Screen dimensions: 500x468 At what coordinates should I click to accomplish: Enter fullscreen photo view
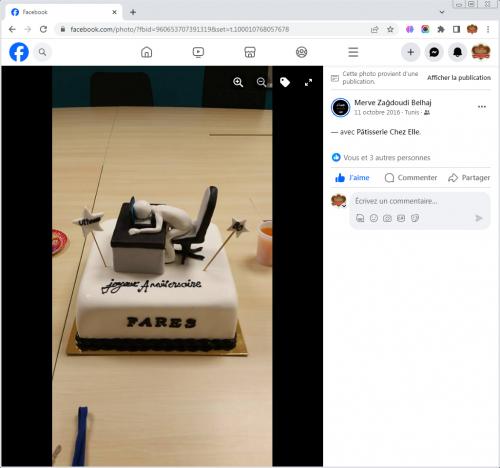tap(308, 82)
